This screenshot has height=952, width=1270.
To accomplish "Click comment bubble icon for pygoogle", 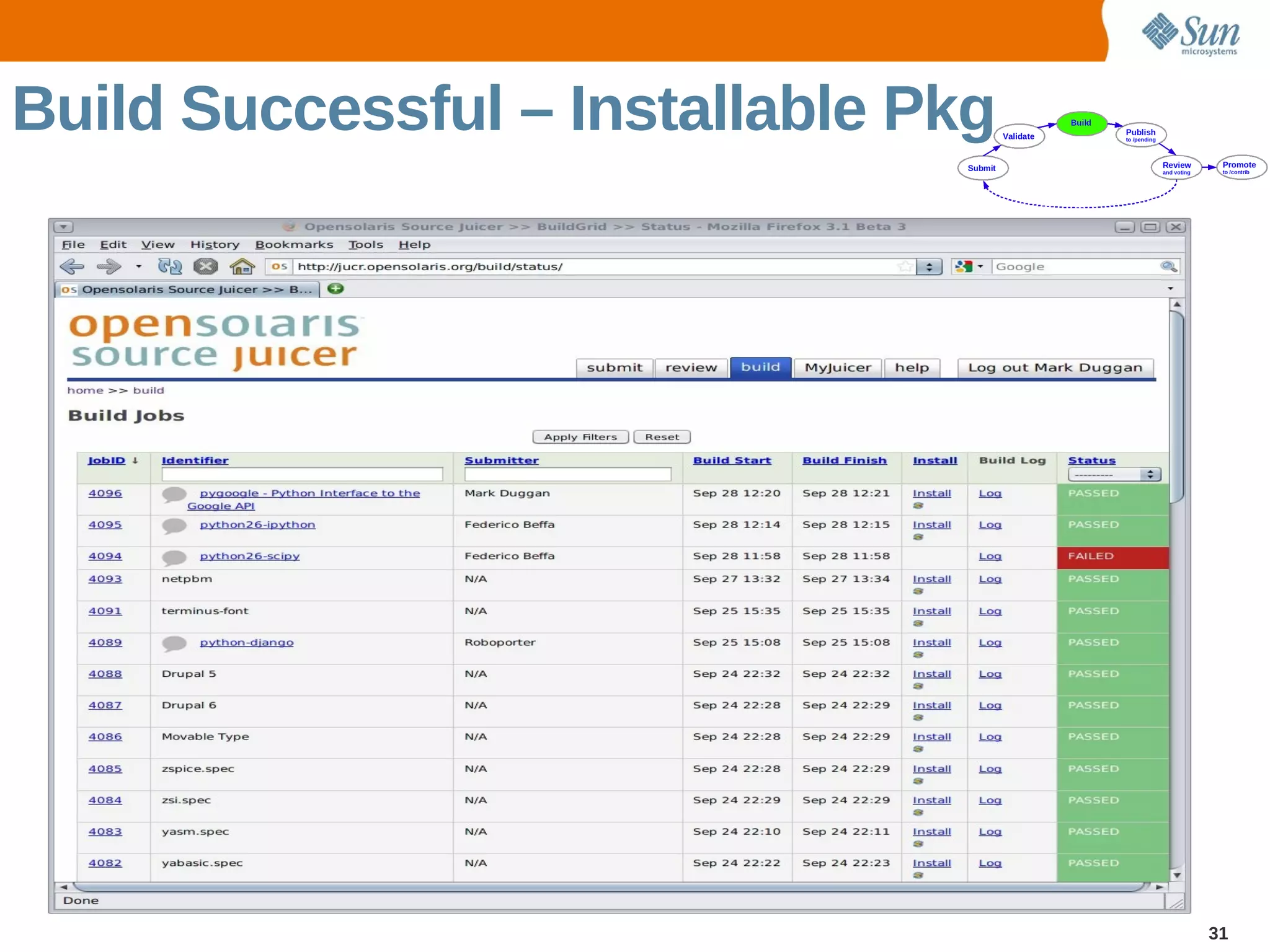I will pyautogui.click(x=174, y=495).
